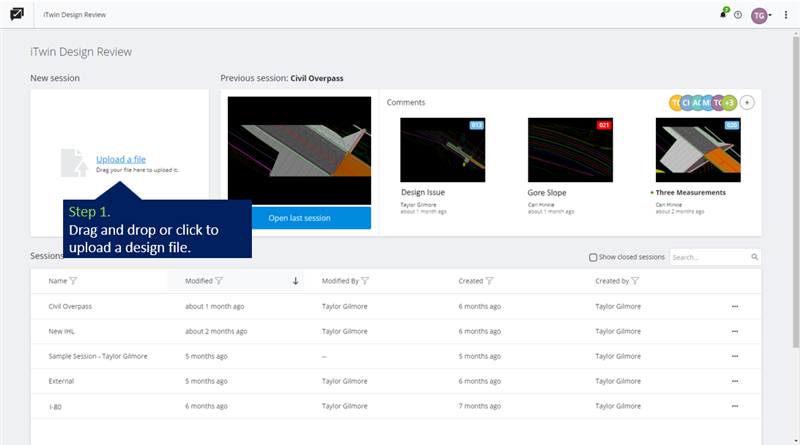Screen dimensions: 800x445
Task: Open the TG user account dropdown
Action: click(x=762, y=15)
